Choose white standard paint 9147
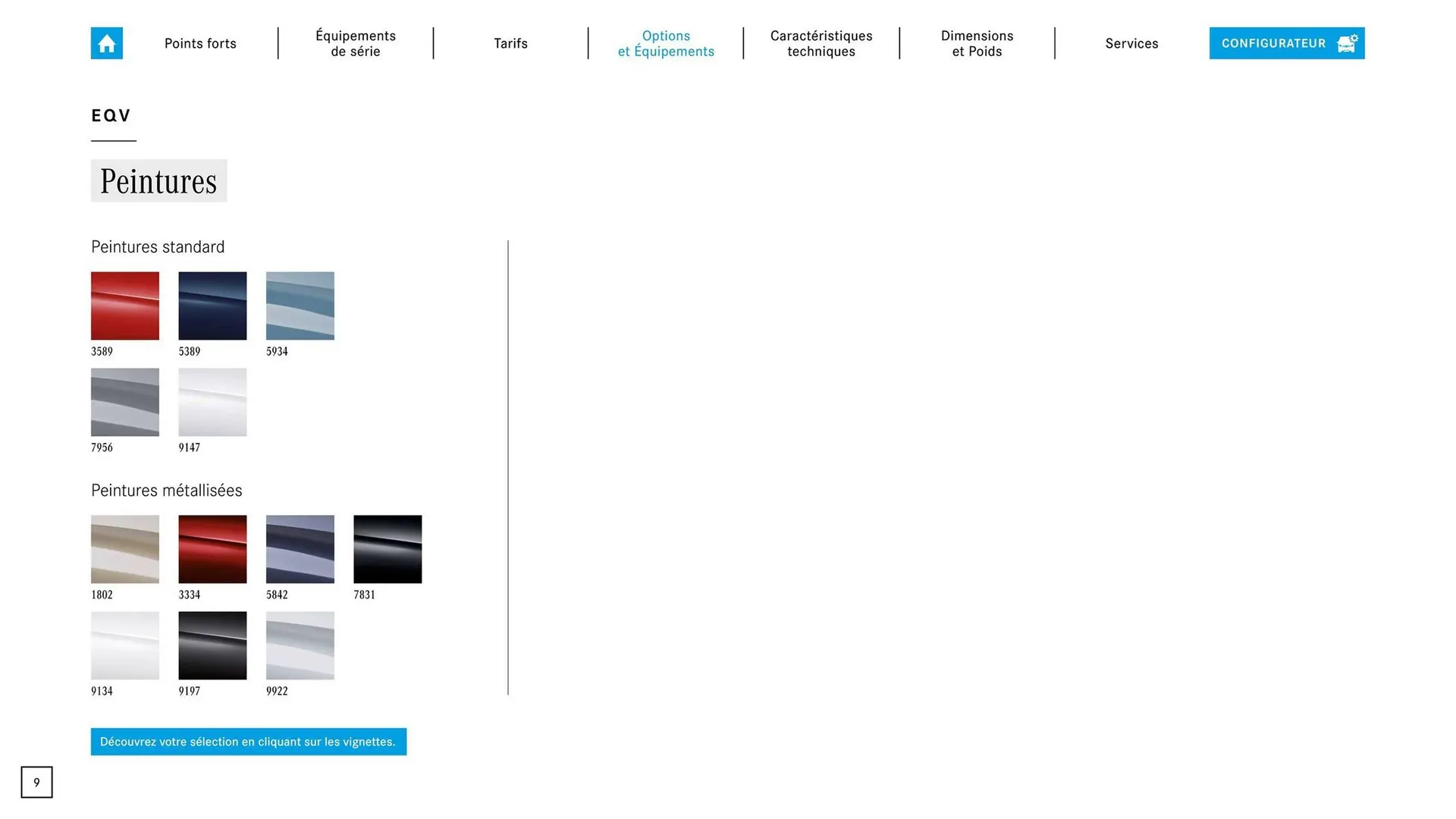This screenshot has width=1456, height=819. click(212, 402)
